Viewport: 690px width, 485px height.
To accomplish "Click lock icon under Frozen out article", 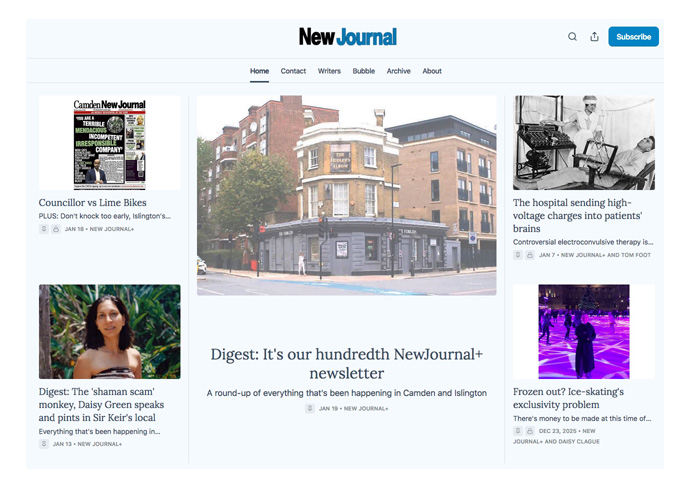I will click(530, 431).
